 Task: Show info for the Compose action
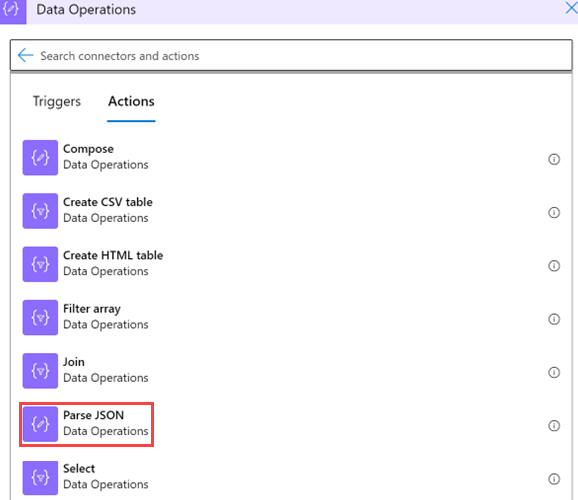coord(554,159)
